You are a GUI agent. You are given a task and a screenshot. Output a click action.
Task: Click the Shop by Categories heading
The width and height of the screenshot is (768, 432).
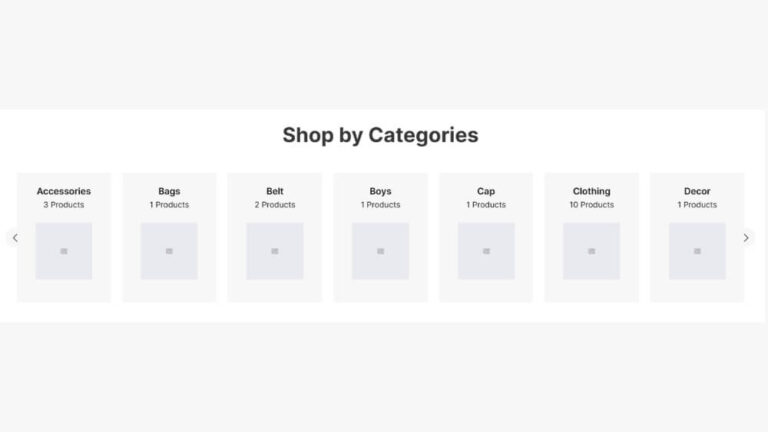coord(380,135)
